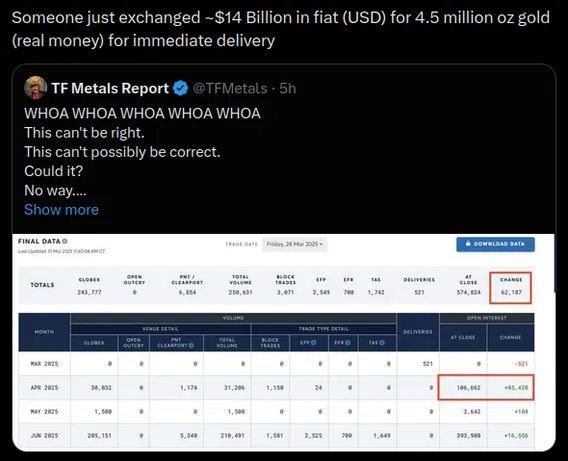Viewport: 568px width, 461px height.
Task: Click the embedded CME data table image
Action: (283, 342)
